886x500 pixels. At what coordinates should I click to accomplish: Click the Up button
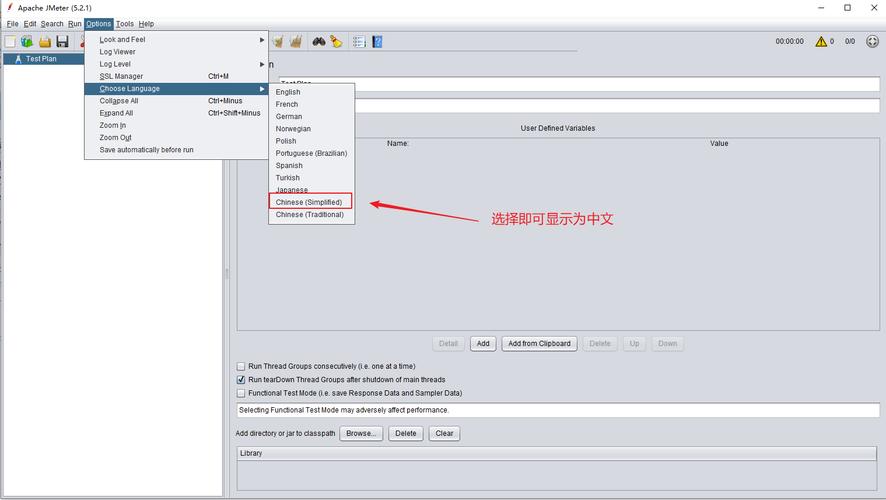point(635,344)
